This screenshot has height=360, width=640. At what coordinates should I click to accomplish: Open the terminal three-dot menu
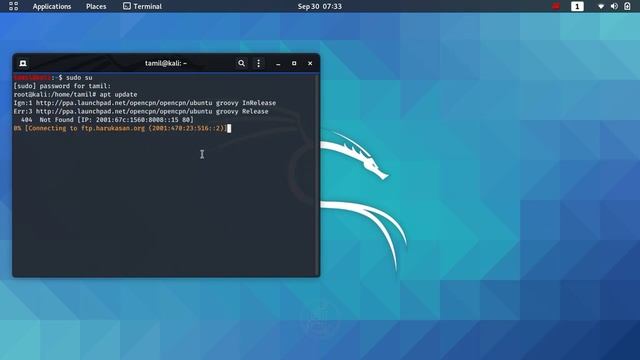(x=258, y=63)
